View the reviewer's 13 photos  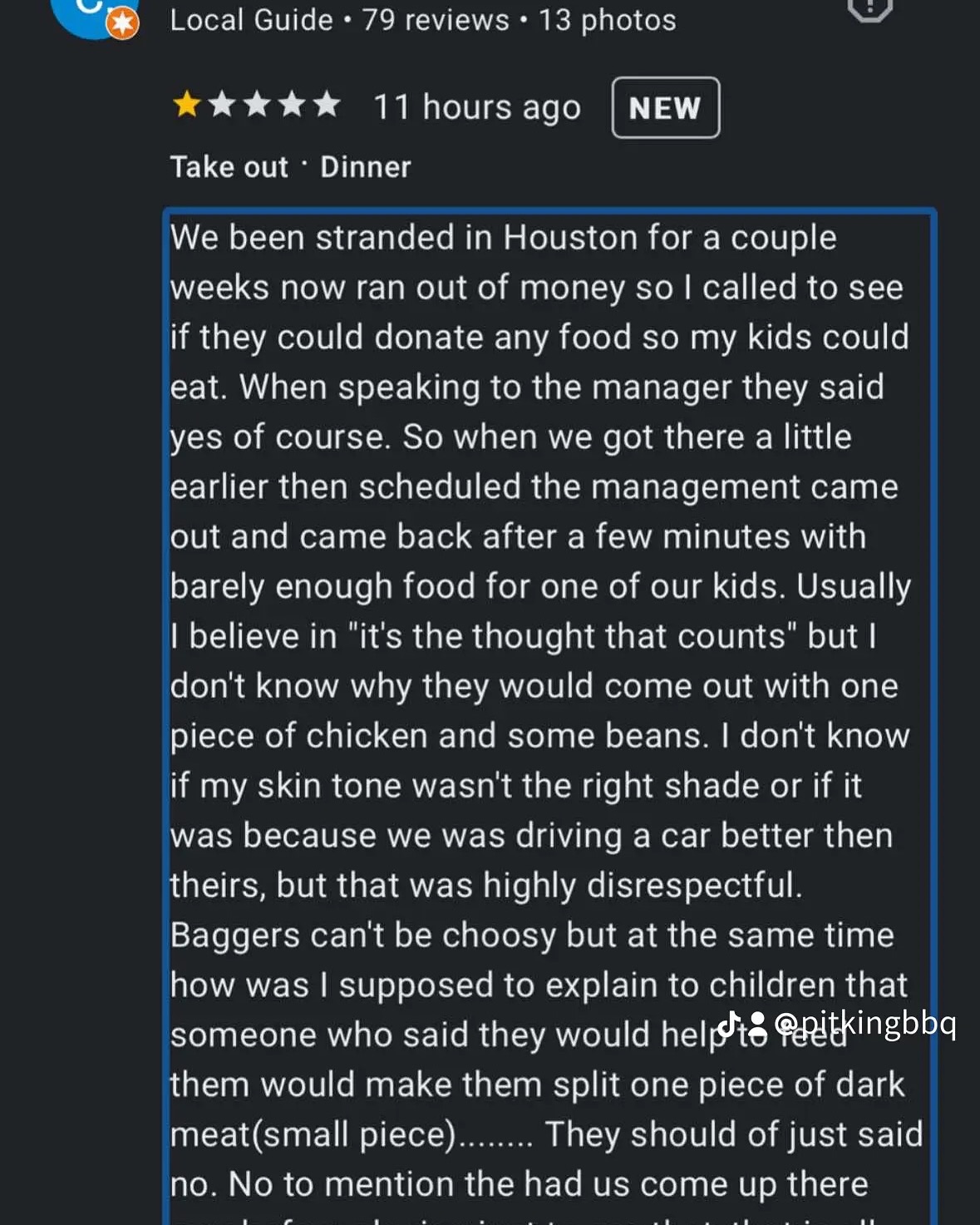coord(608,19)
